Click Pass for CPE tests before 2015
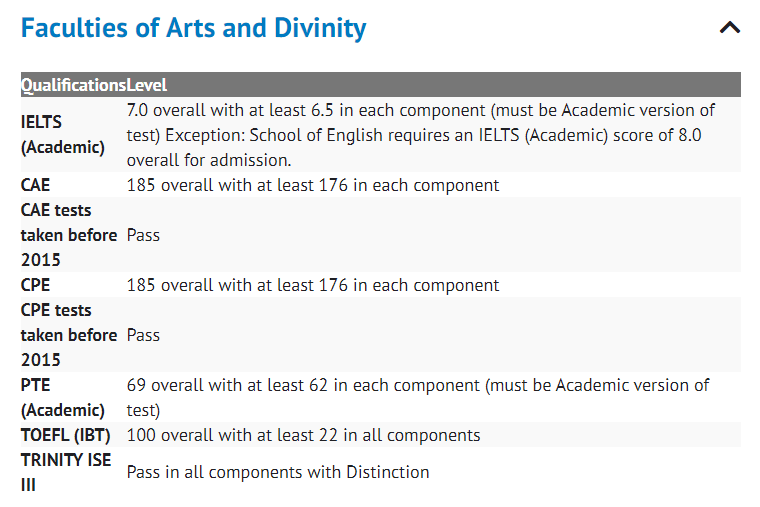The width and height of the screenshot is (760, 507). click(143, 335)
